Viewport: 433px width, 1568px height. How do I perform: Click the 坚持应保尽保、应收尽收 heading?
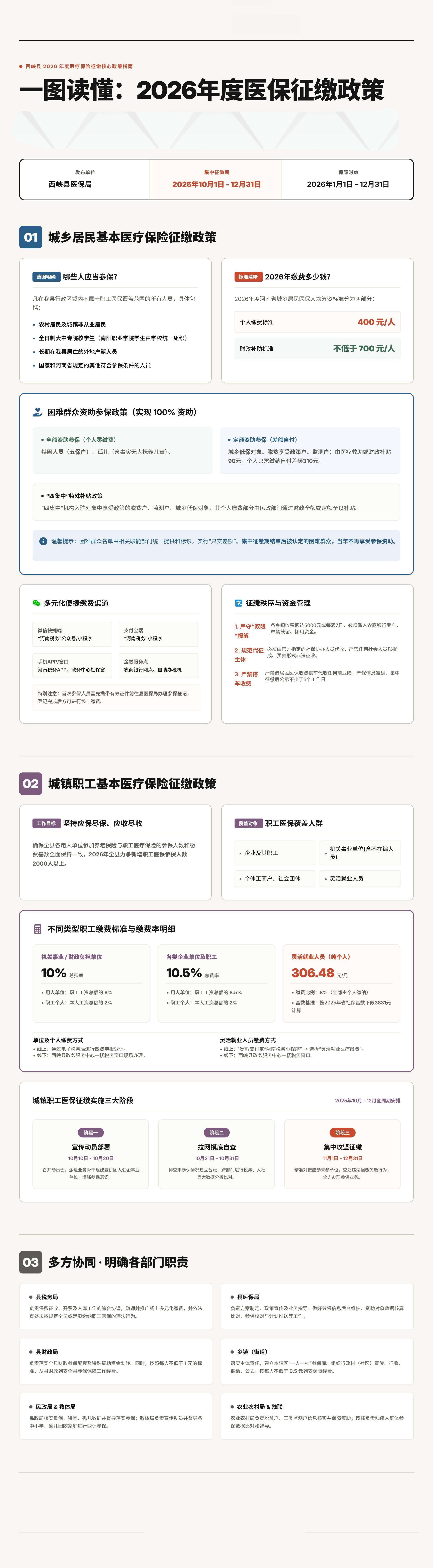(x=103, y=824)
